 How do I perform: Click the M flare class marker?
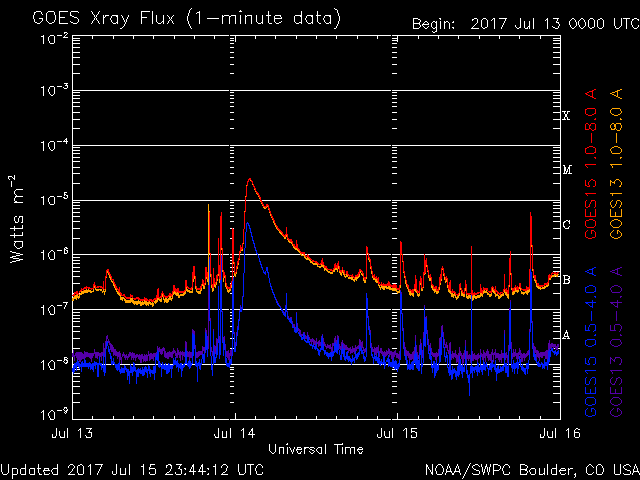click(567, 170)
